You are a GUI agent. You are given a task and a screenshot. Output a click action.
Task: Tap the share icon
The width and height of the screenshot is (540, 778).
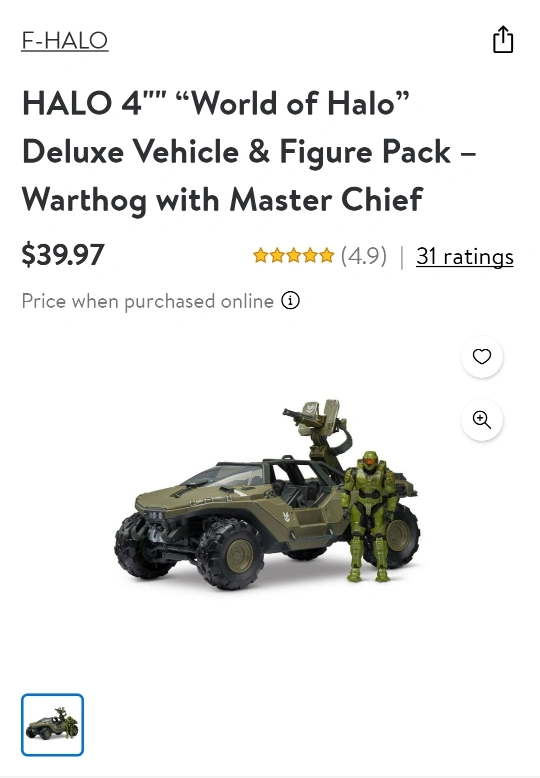click(x=503, y=39)
